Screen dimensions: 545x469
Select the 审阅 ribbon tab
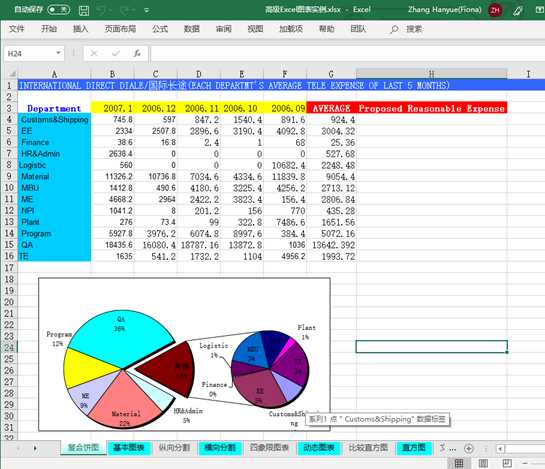223,29
